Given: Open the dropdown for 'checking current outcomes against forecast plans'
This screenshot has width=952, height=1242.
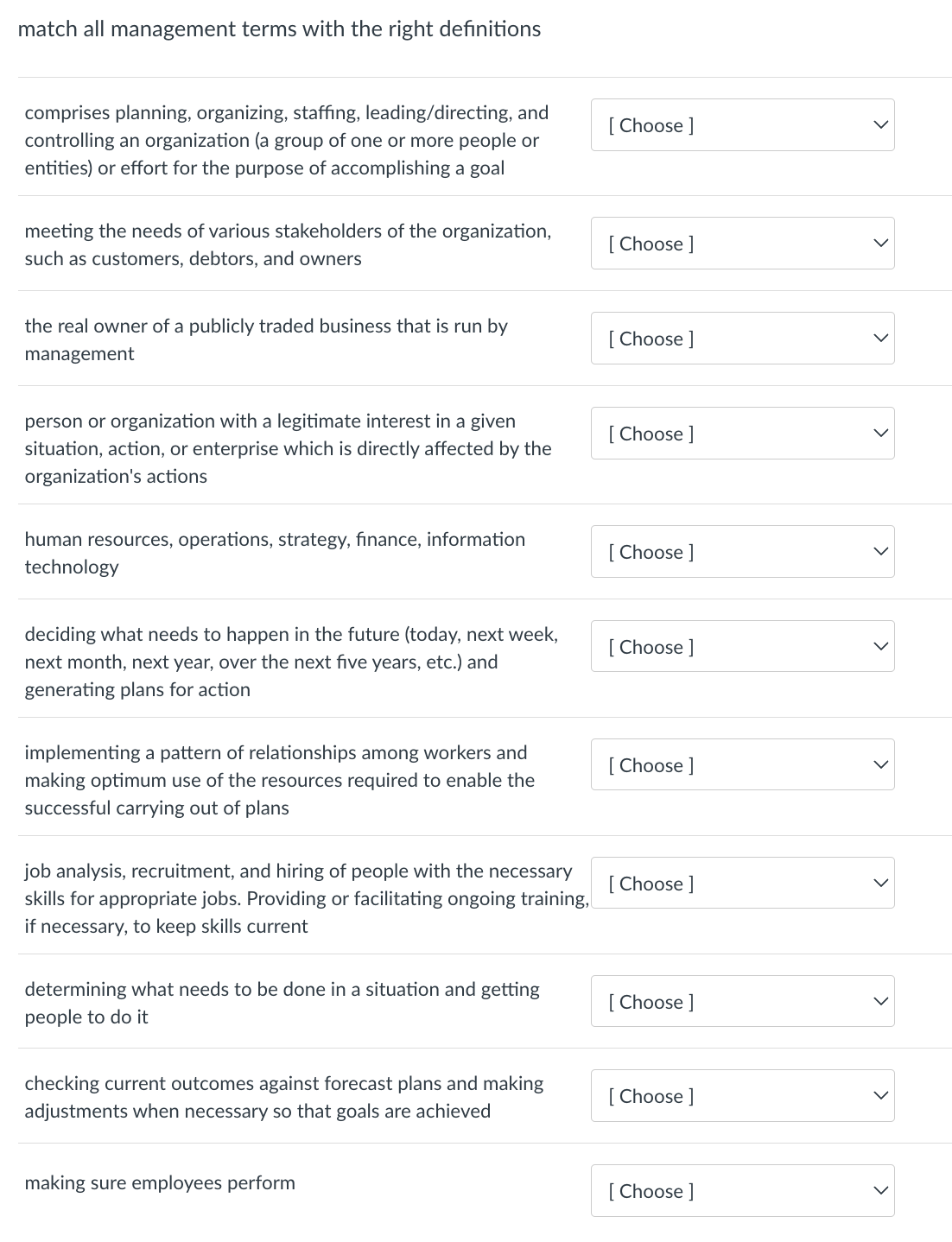Looking at the screenshot, I should pyautogui.click(x=742, y=1096).
